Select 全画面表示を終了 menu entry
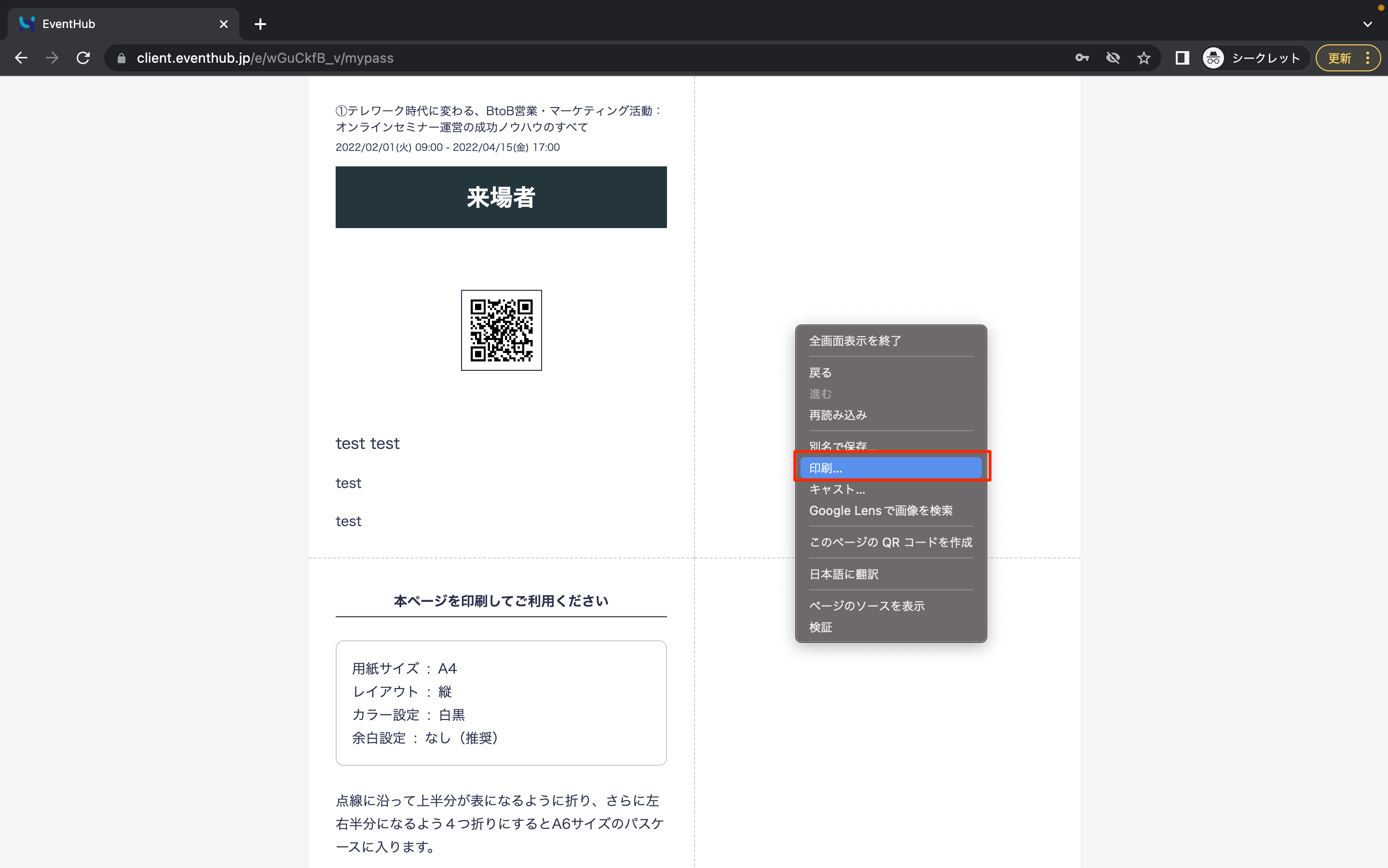 (x=855, y=341)
